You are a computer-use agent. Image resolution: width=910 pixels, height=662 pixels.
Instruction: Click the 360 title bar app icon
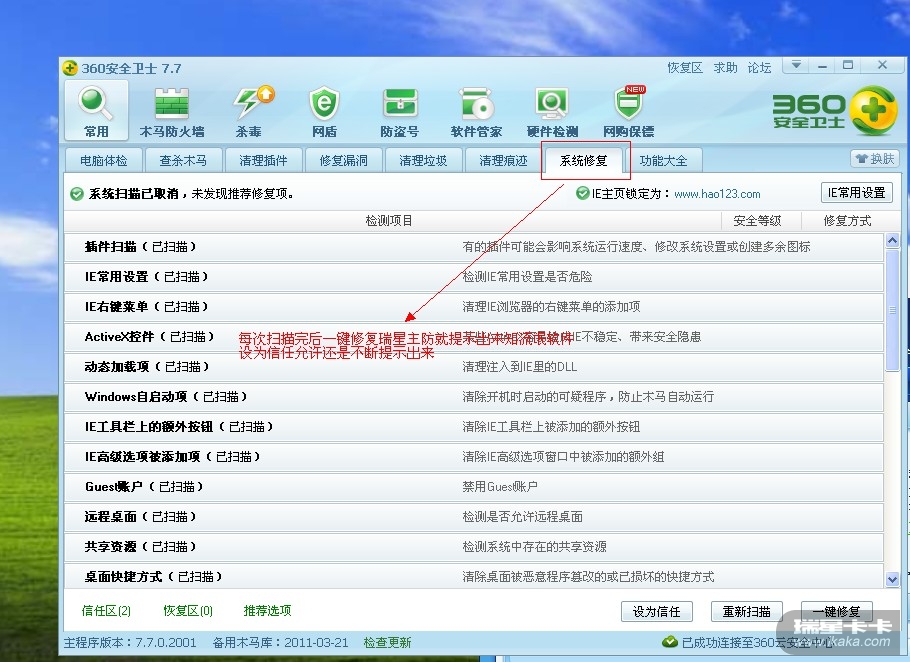coord(70,68)
